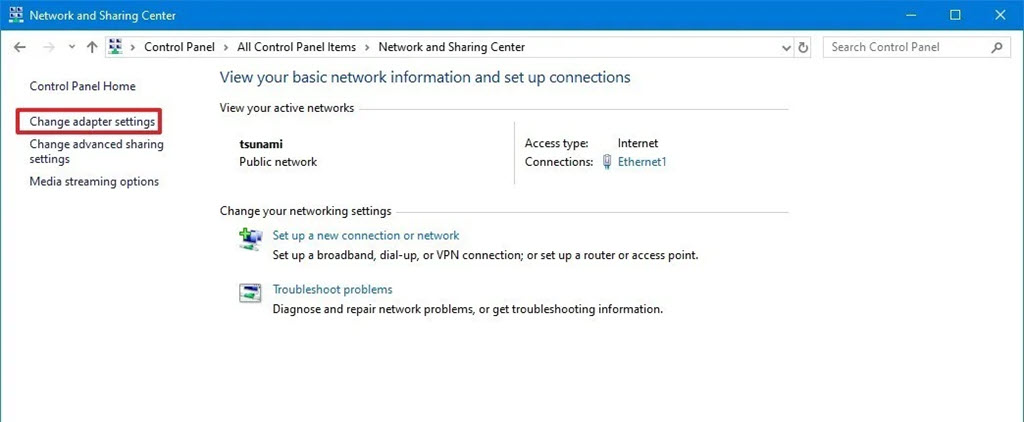
Task: Click the search magnifier icon
Action: coord(997,47)
